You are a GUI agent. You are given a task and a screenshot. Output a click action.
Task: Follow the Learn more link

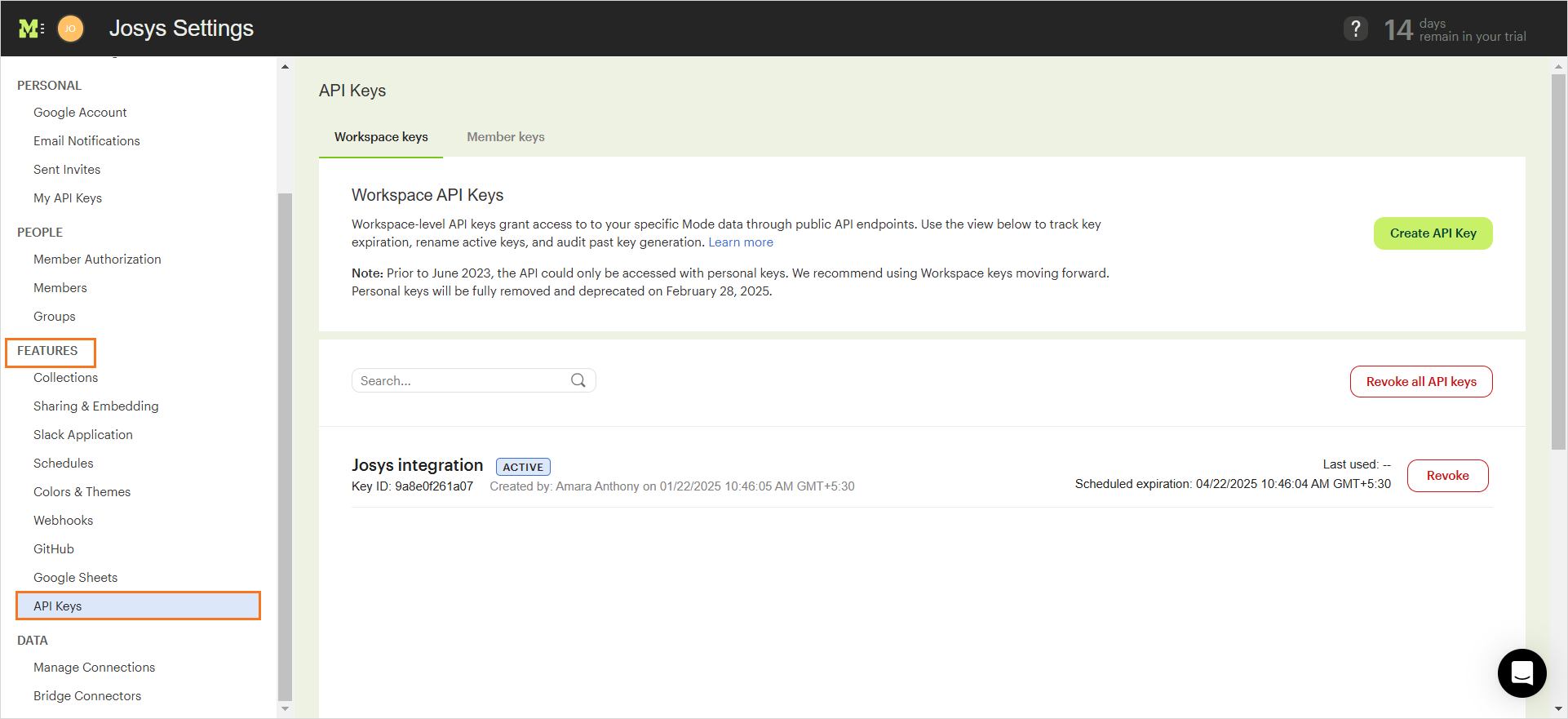click(x=741, y=242)
